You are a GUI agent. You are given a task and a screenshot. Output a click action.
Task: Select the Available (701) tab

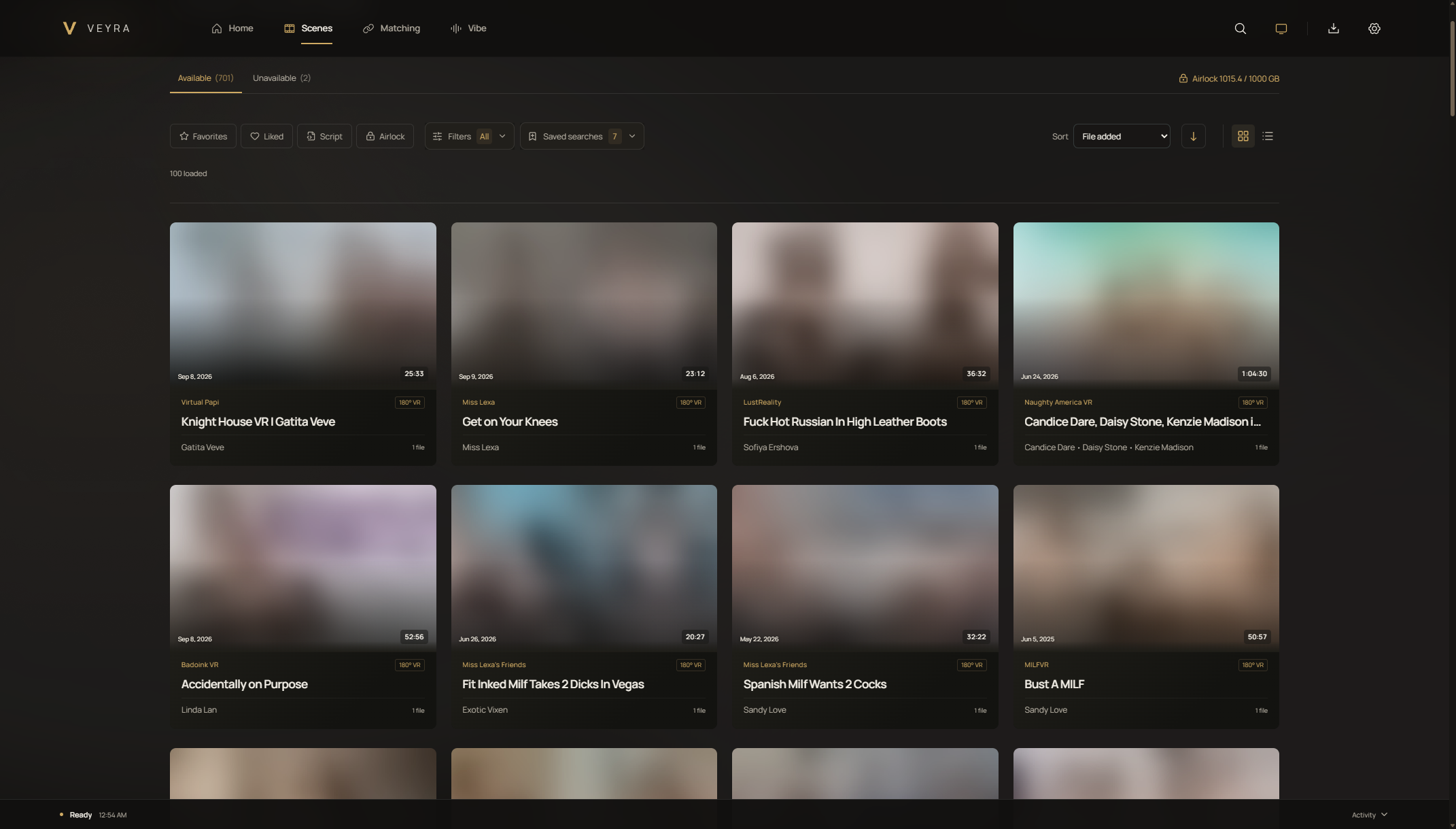tap(205, 78)
